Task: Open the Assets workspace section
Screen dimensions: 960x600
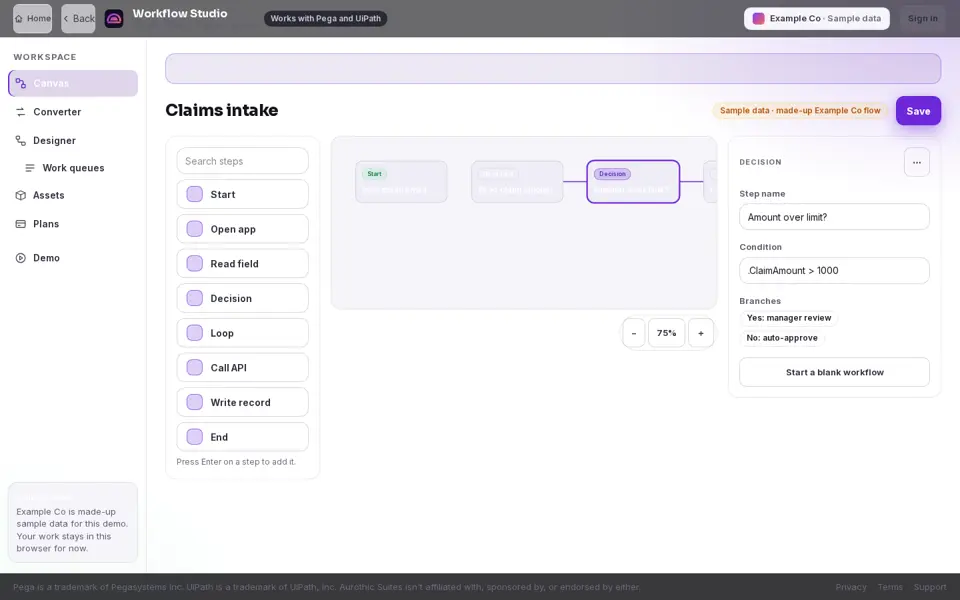Action: pyautogui.click(x=73, y=195)
